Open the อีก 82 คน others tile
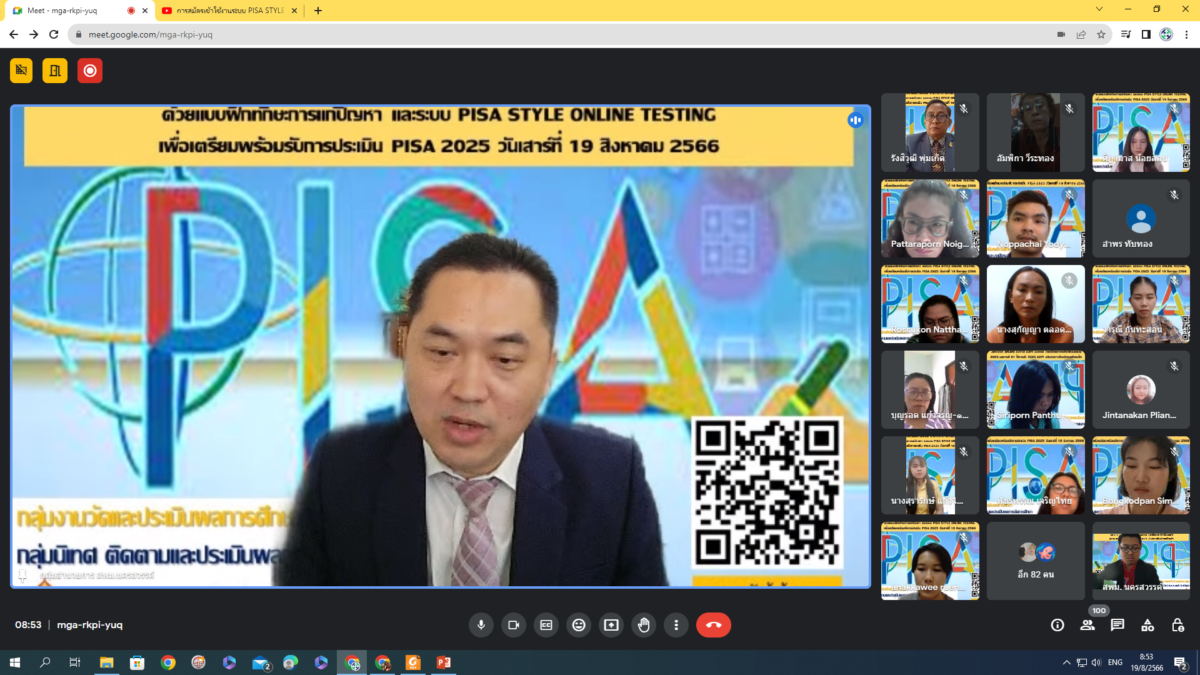The height and width of the screenshot is (675, 1200). coord(1036,561)
